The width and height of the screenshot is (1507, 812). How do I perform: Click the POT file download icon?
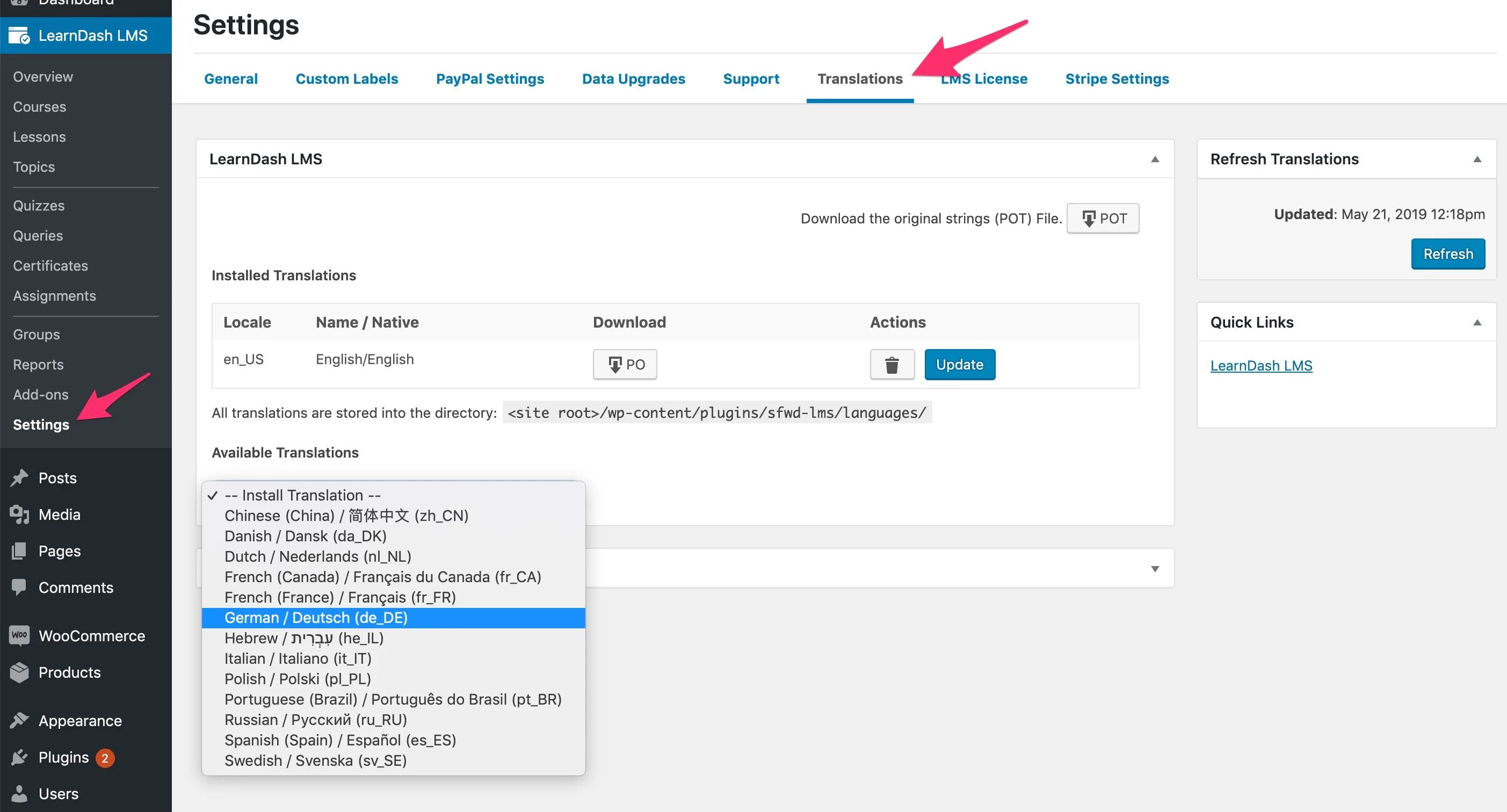click(1101, 218)
